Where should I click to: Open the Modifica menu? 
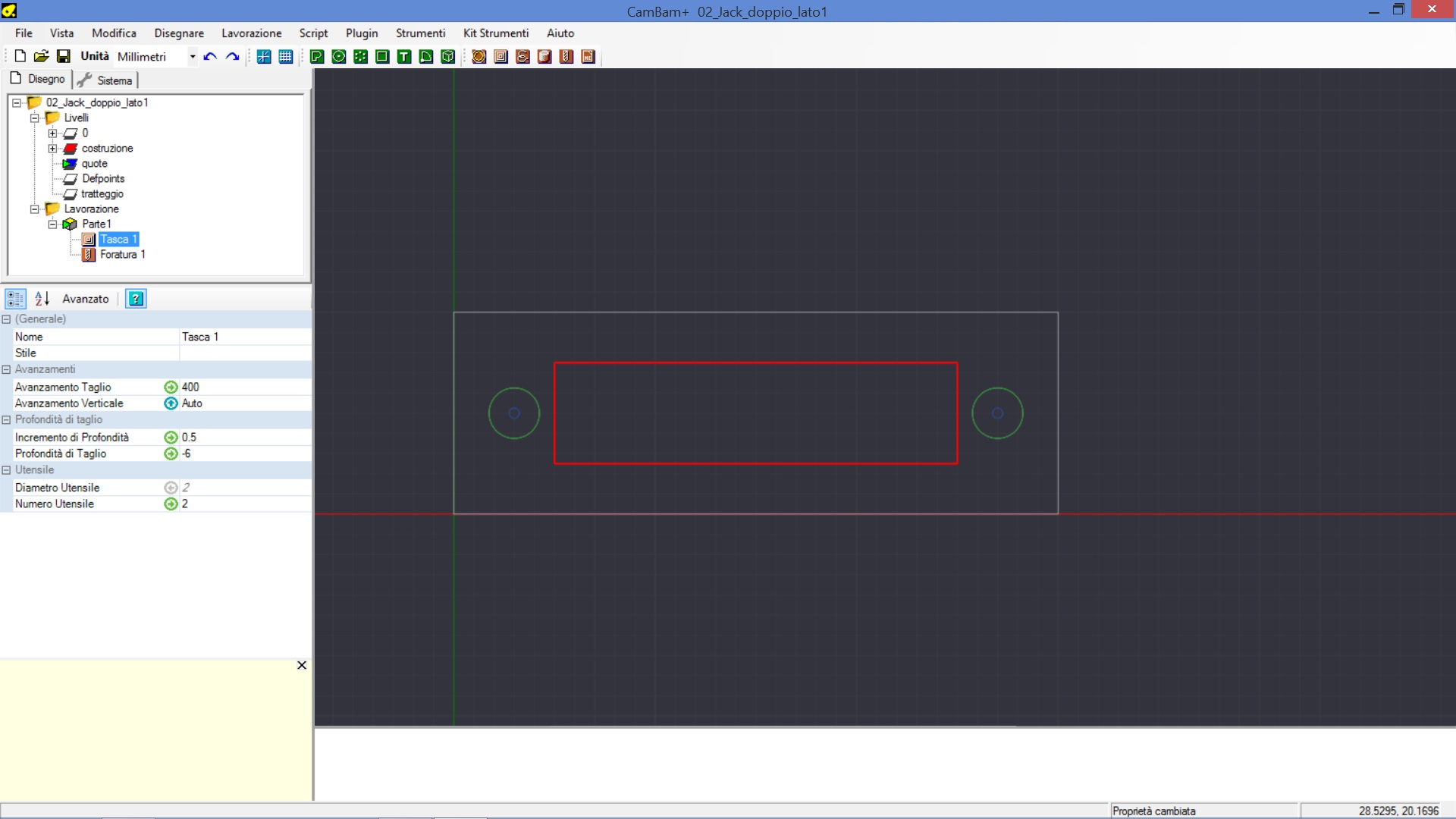[114, 33]
